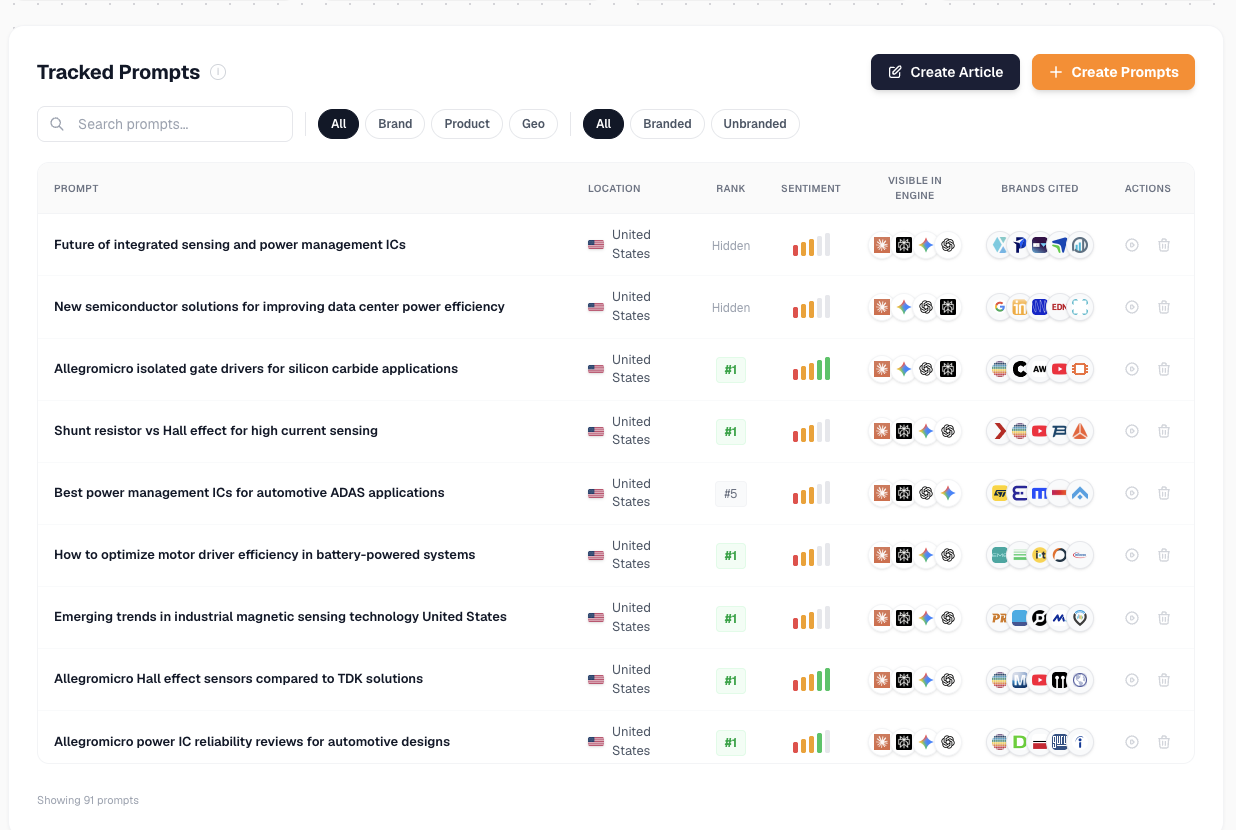The width and height of the screenshot is (1236, 830).
Task: Delete the last prompt with the trash icon
Action: [x=1164, y=742]
